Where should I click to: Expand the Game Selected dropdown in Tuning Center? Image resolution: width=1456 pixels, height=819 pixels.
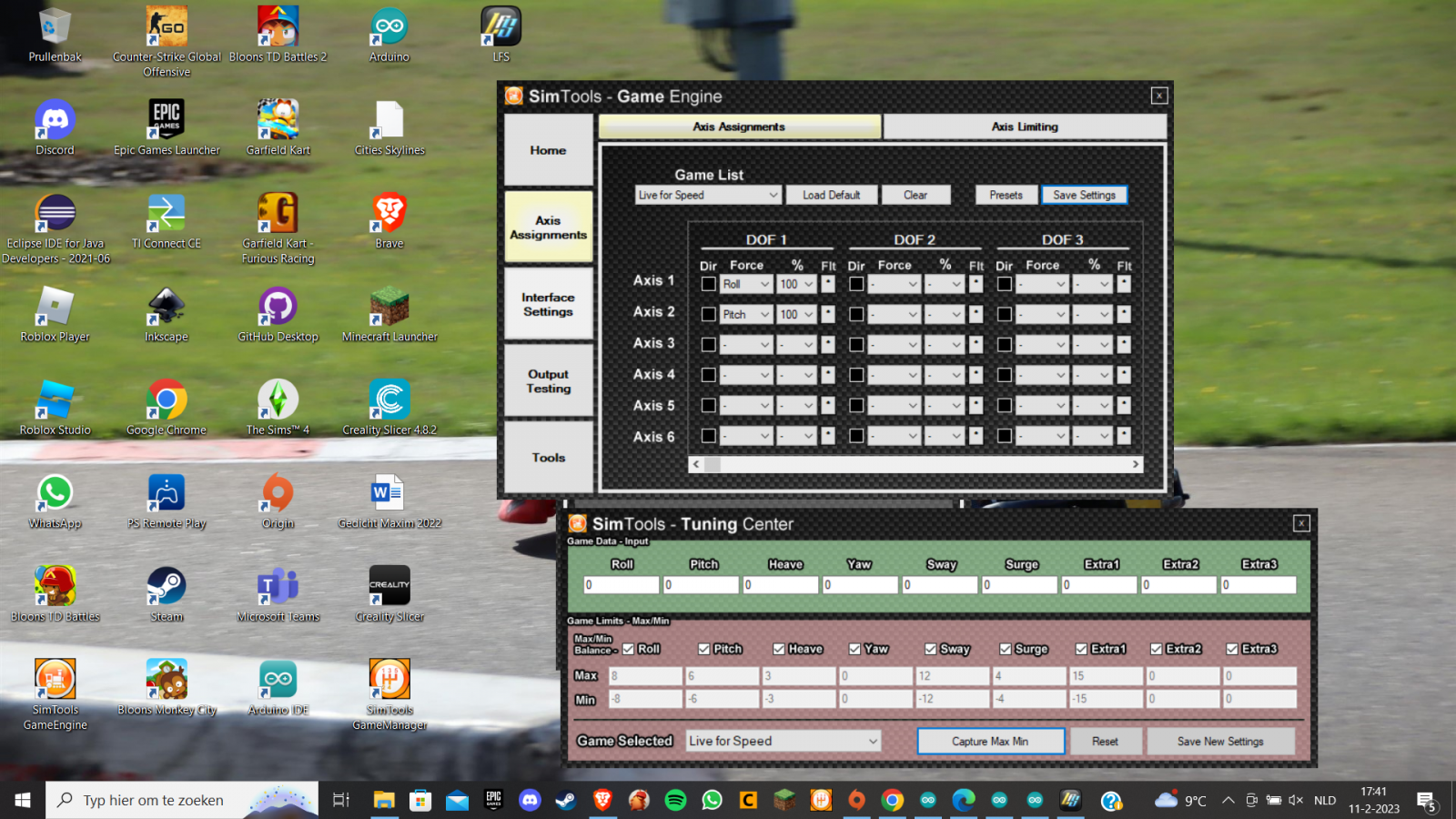click(784, 741)
